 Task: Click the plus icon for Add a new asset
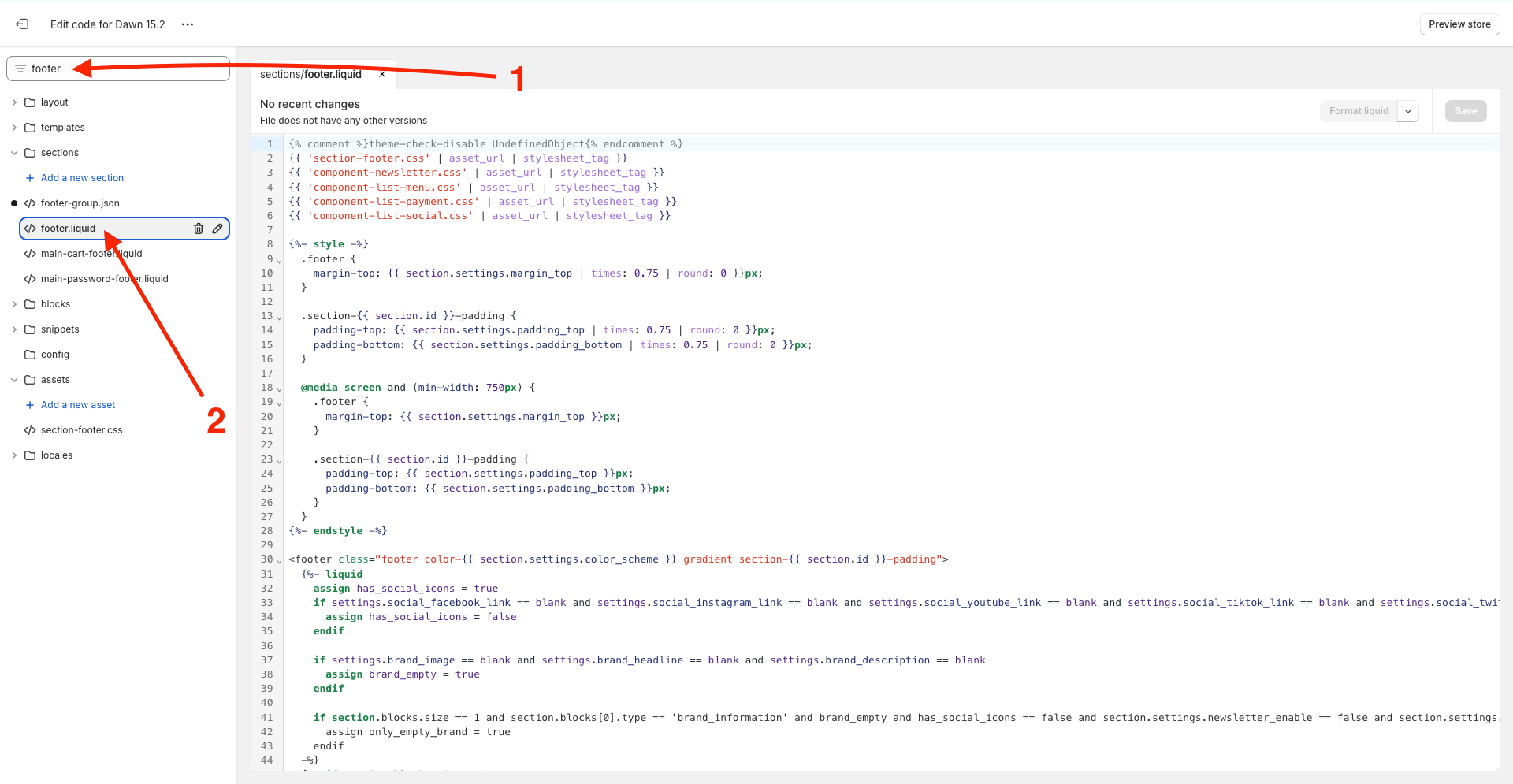pos(30,405)
